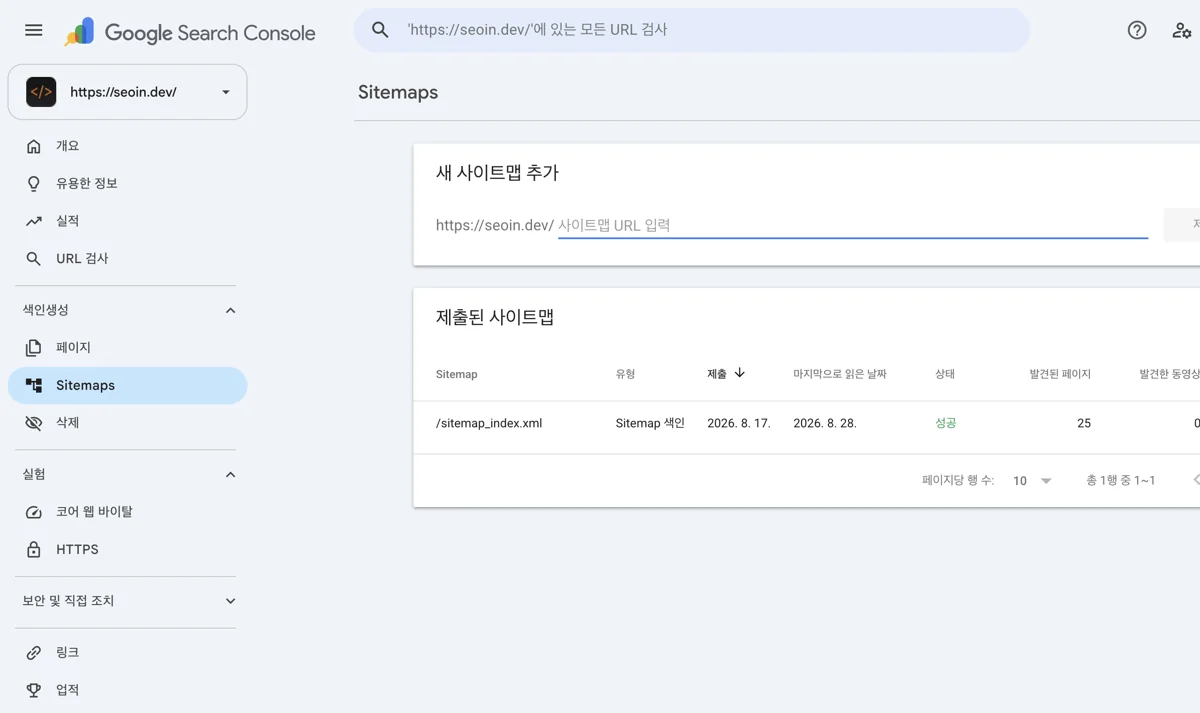Viewport: 1200px width, 713px height.
Task: Click the last read date 2026. 8. 28.
Action: (825, 423)
